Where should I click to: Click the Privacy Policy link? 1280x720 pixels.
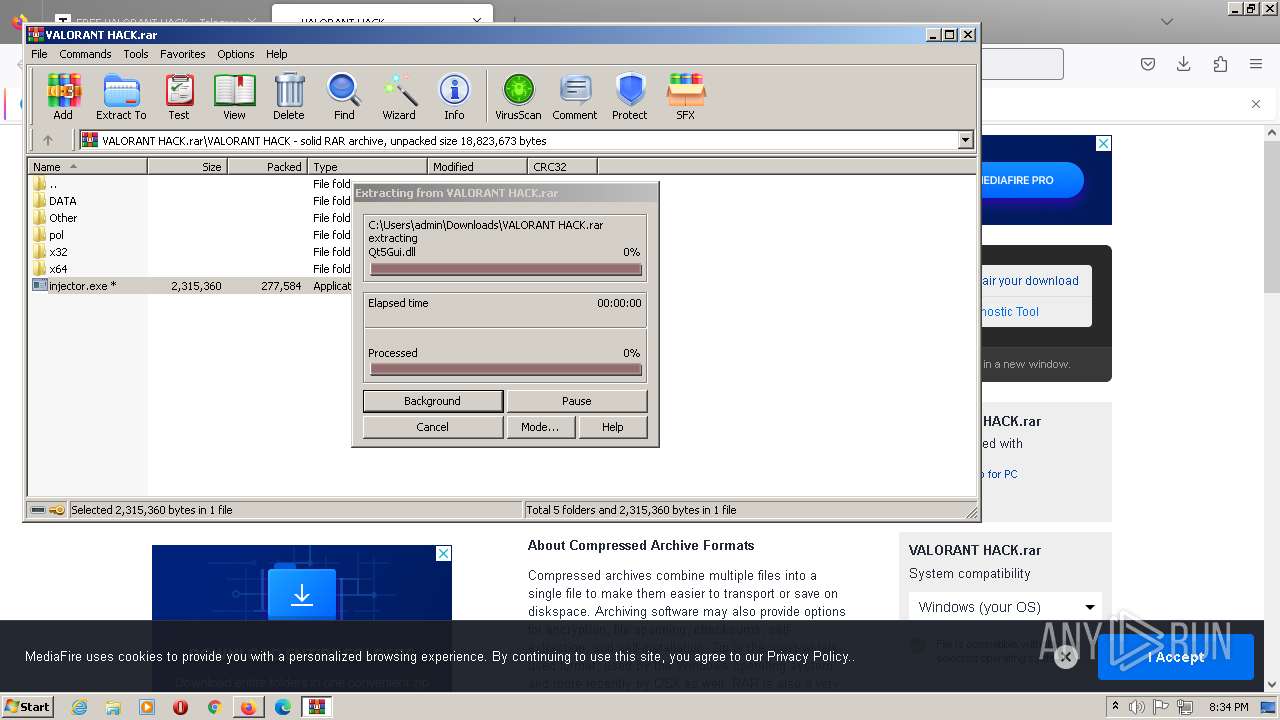tap(807, 657)
